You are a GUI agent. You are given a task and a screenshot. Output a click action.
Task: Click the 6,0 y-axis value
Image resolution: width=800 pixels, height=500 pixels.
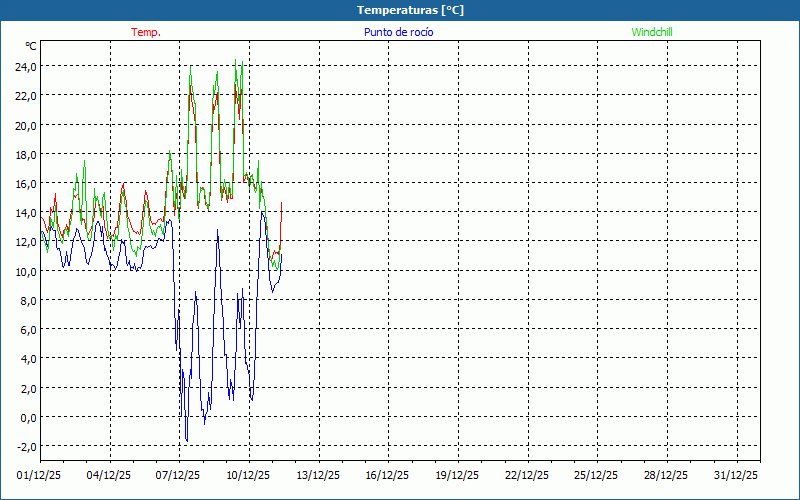[x=28, y=329]
